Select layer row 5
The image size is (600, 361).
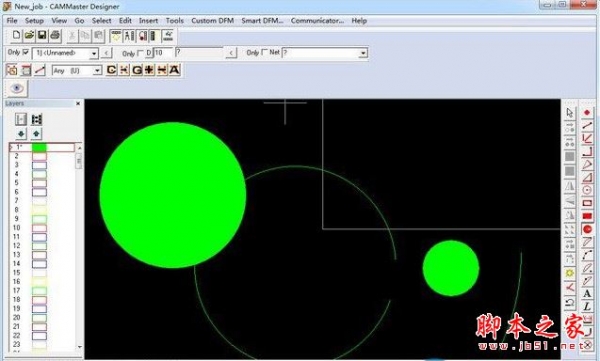(41, 183)
